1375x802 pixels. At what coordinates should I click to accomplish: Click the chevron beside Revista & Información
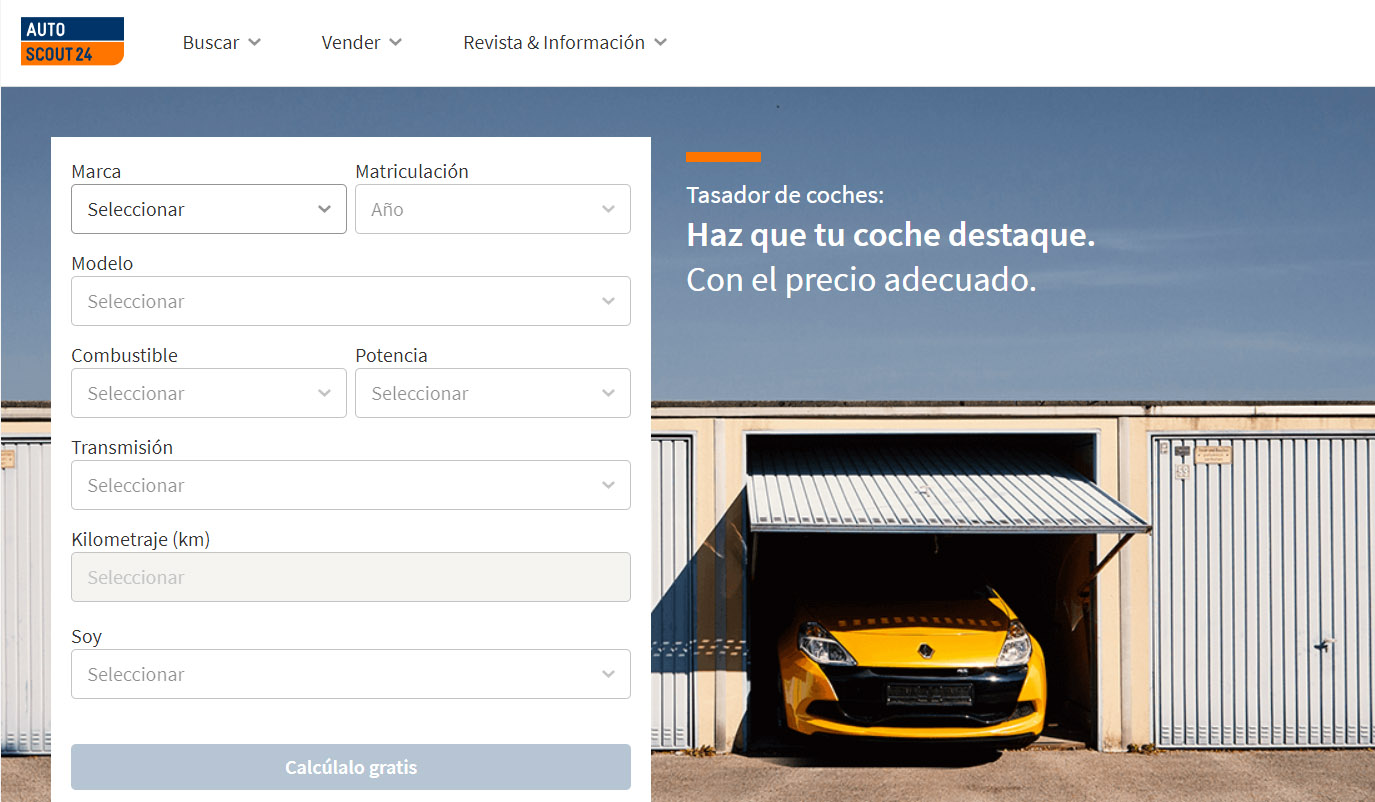tap(660, 43)
